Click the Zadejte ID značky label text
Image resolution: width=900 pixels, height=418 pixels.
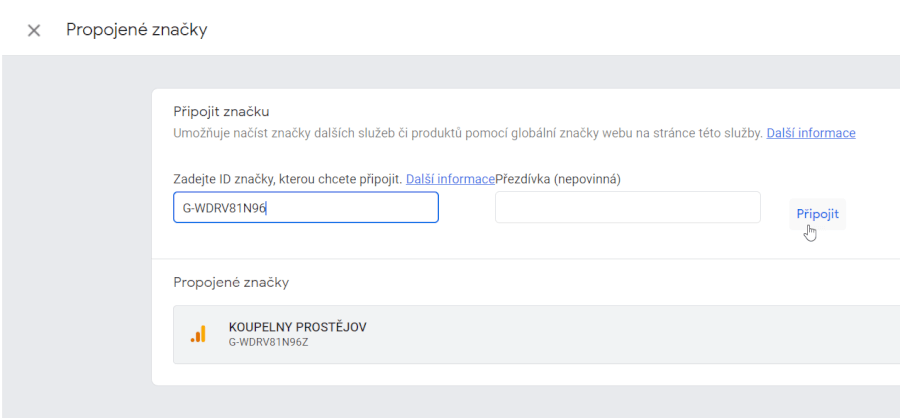click(288, 179)
